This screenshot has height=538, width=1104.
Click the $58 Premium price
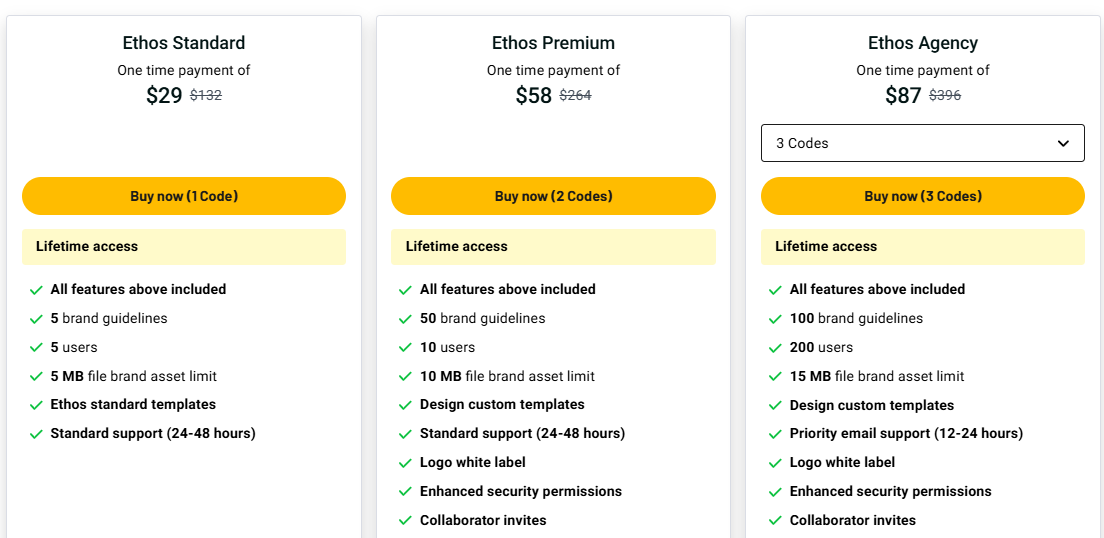534,96
